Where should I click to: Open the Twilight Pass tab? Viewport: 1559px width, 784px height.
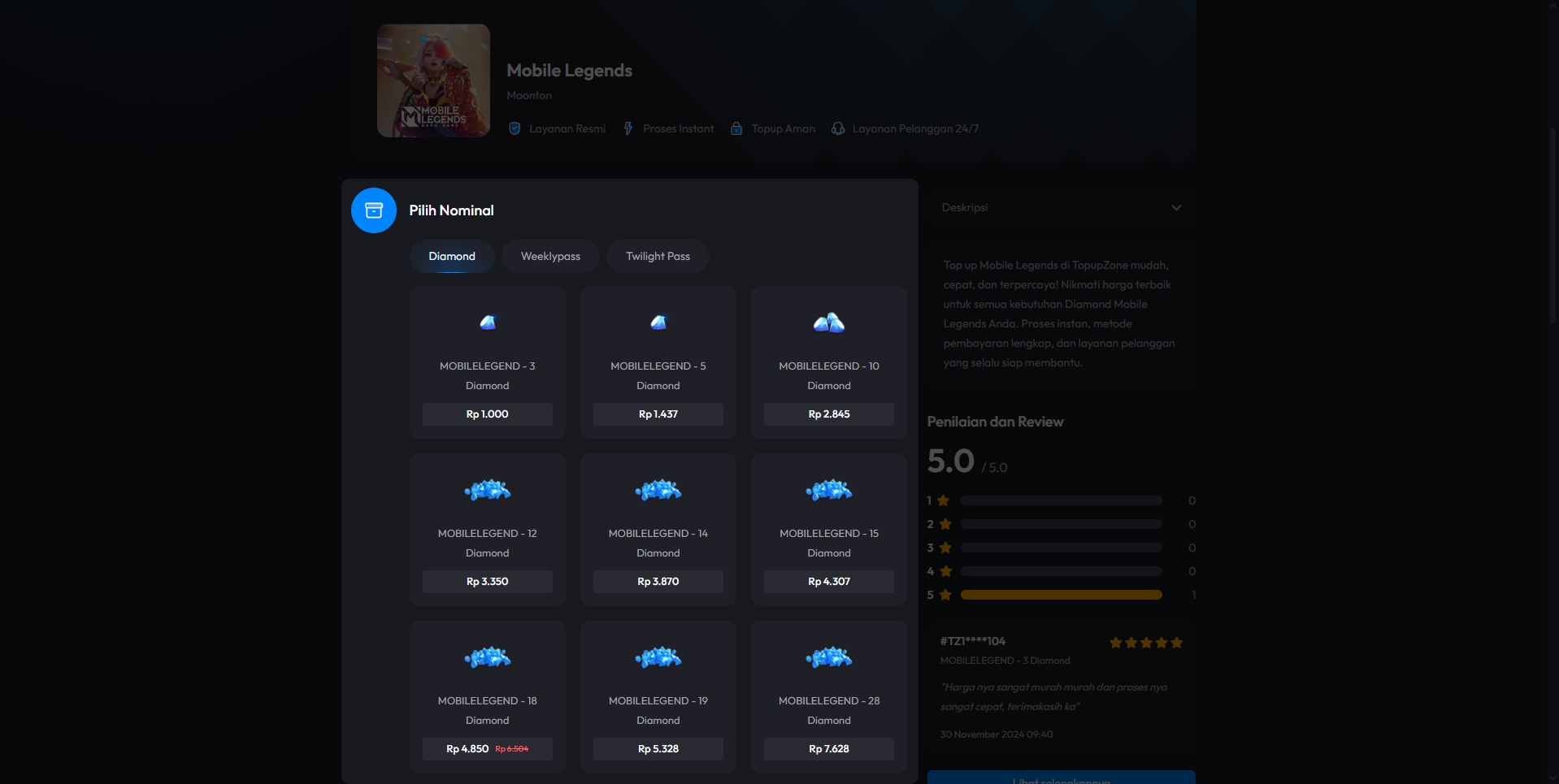point(658,257)
